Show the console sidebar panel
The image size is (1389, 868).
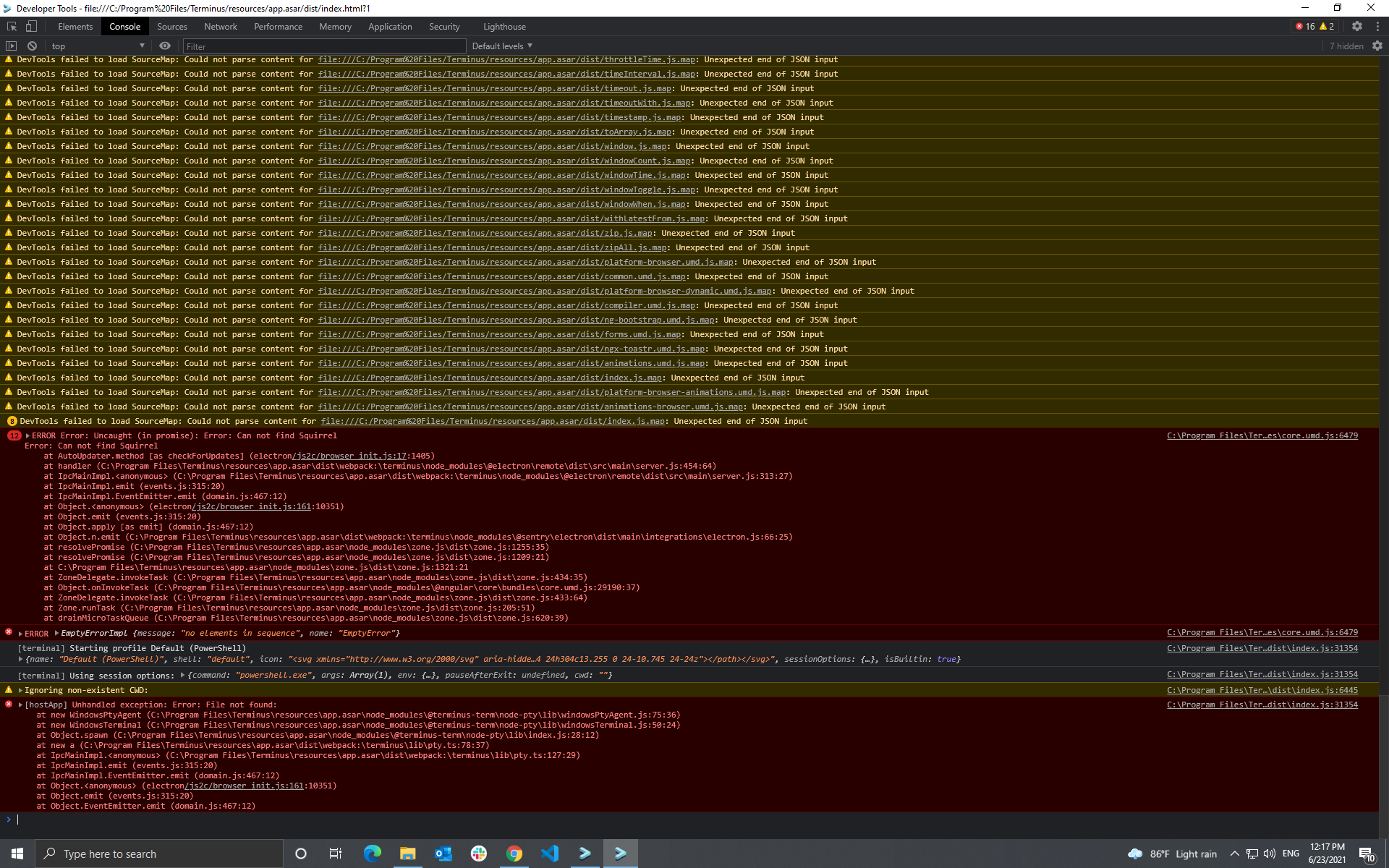pyautogui.click(x=12, y=46)
